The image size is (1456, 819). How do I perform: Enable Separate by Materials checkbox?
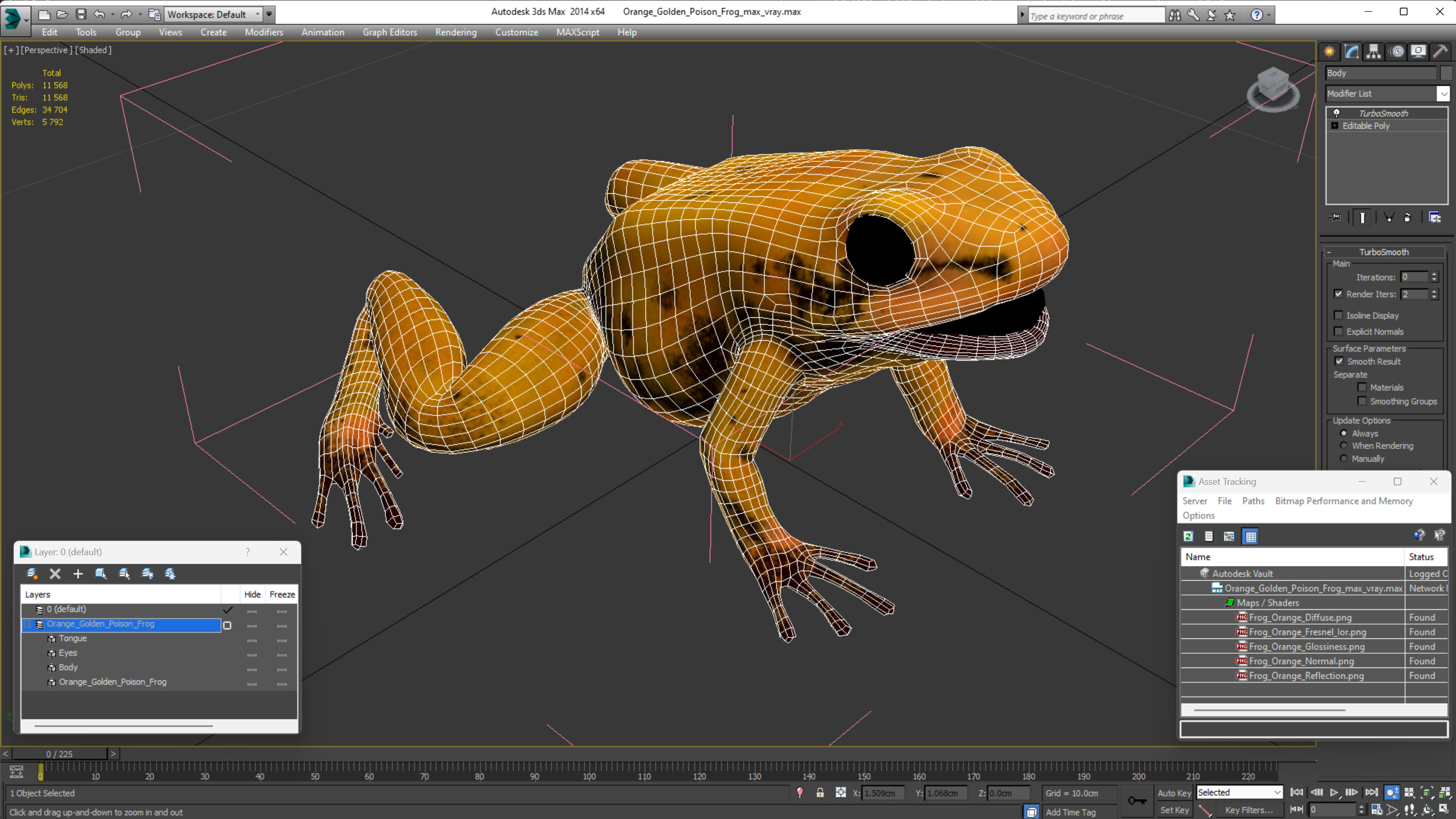click(x=1362, y=388)
